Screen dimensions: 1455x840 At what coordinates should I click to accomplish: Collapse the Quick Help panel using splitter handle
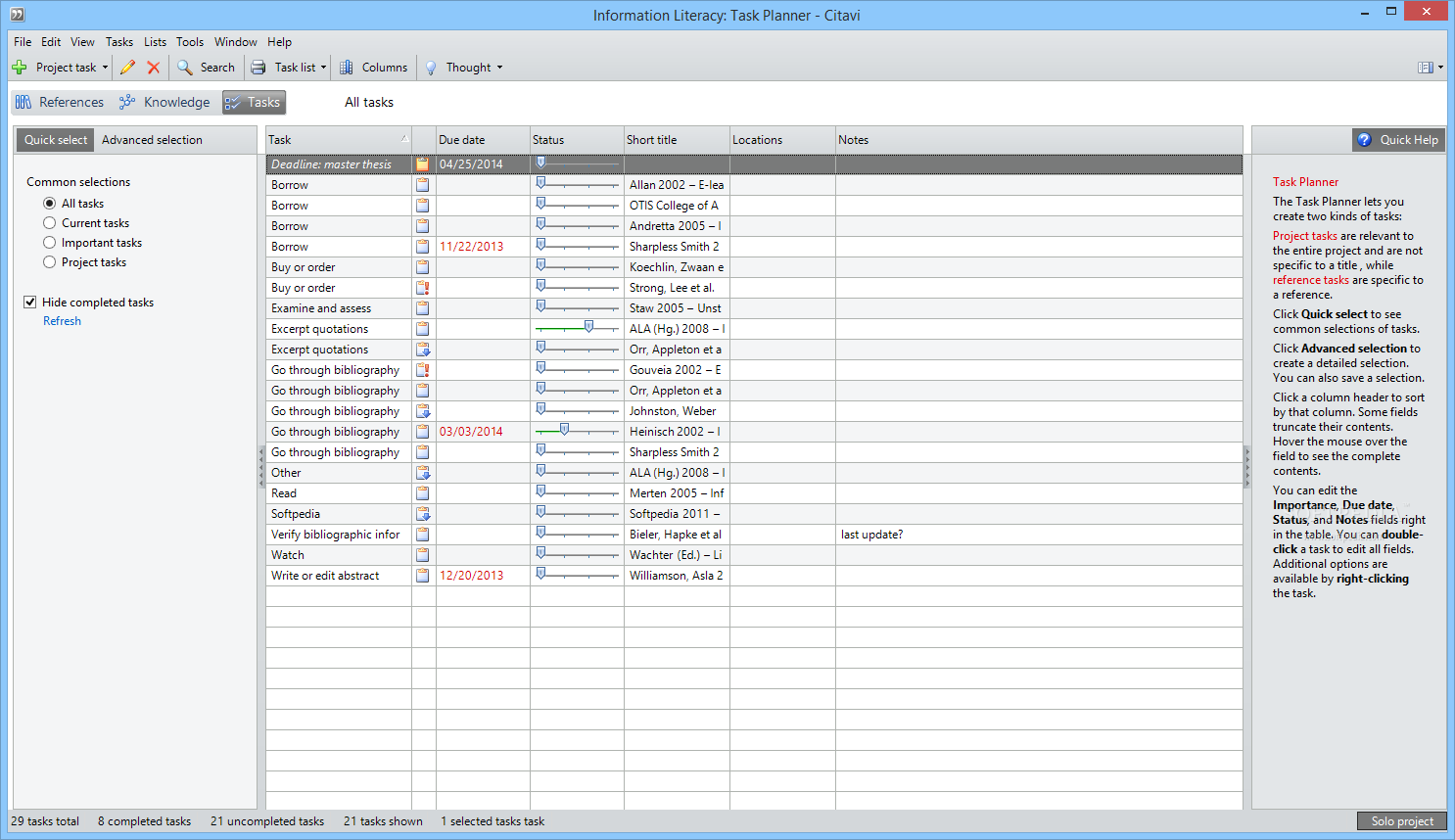[x=1247, y=467]
